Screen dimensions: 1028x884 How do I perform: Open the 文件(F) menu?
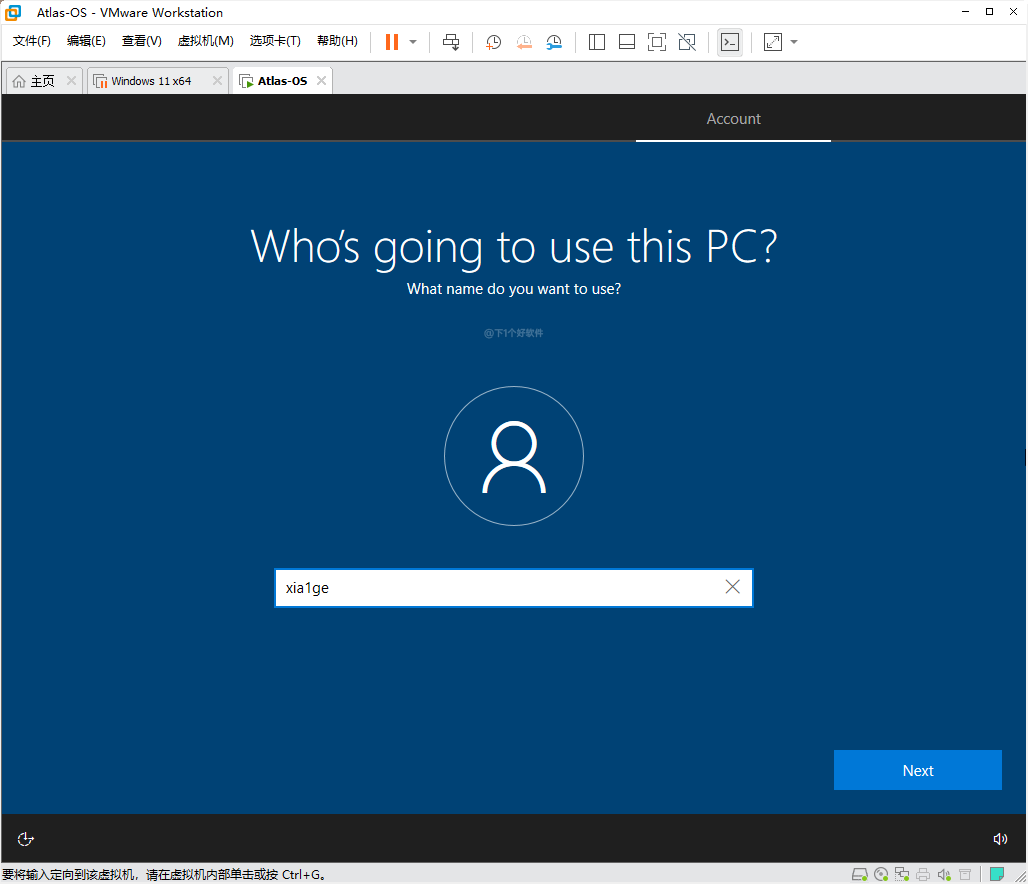[x=31, y=41]
